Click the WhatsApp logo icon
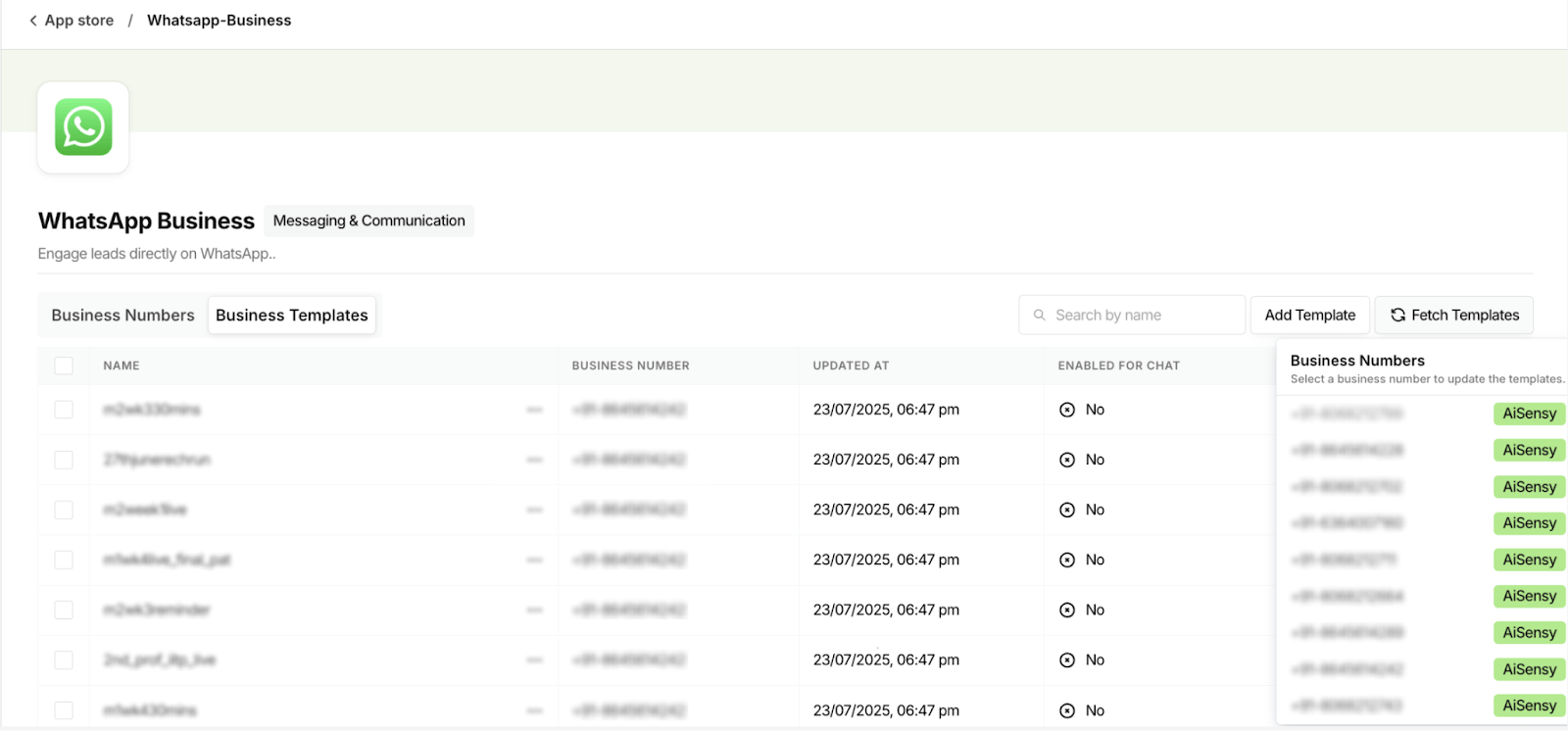The image size is (1568, 731). (x=83, y=127)
